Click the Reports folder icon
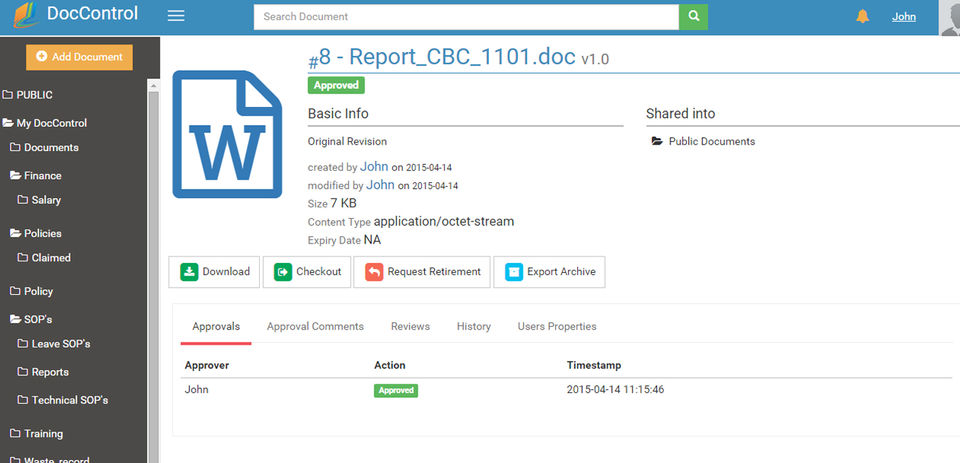This screenshot has height=463, width=960. pos(23,372)
